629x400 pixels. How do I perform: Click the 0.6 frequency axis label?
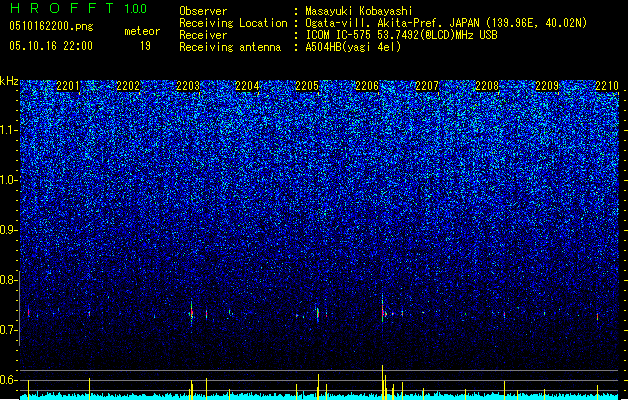[8, 380]
